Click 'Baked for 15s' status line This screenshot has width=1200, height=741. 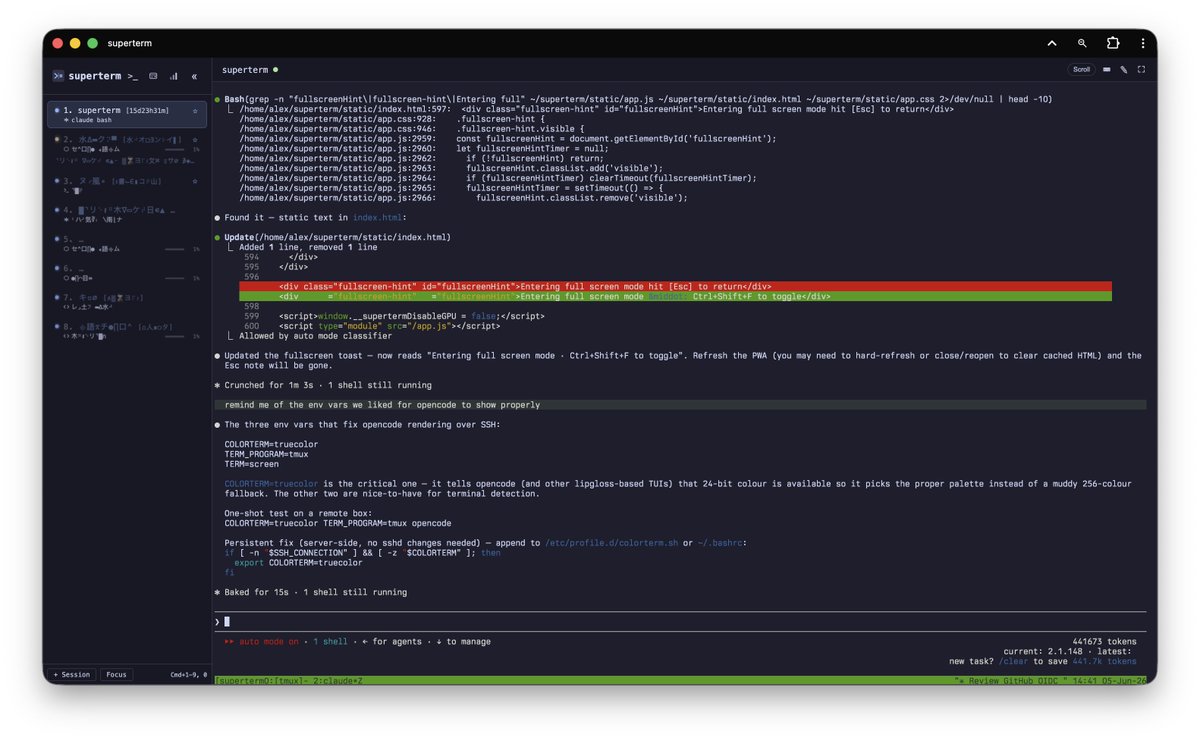[311, 592]
